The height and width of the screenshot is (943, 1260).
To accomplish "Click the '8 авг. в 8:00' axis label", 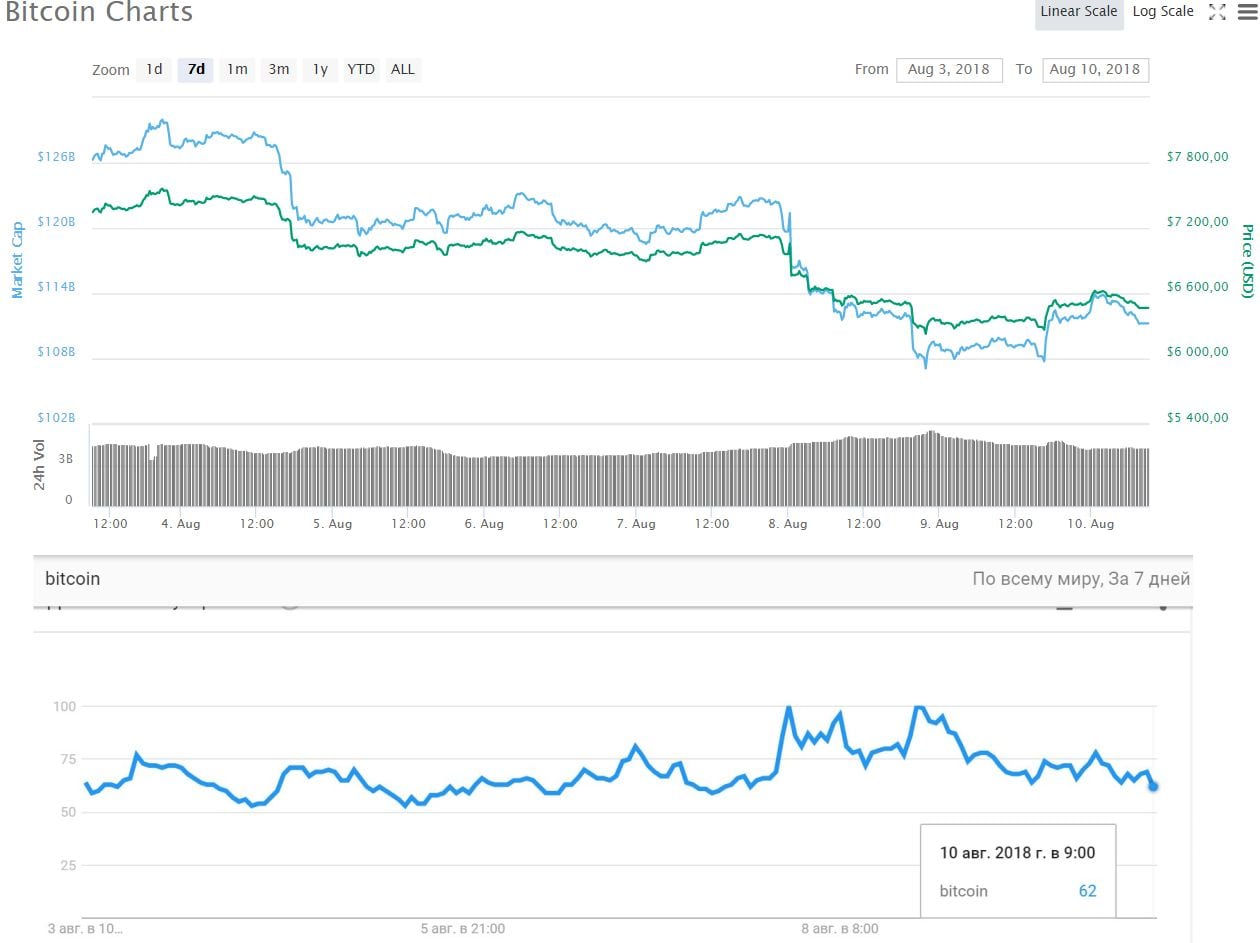I will pos(840,929).
